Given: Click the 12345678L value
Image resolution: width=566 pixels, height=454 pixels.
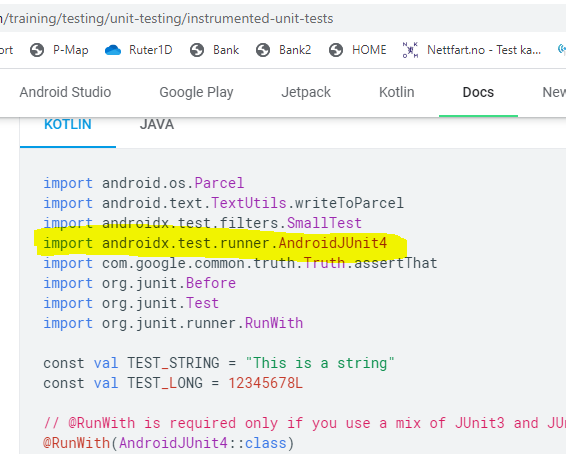Looking at the screenshot, I should [265, 383].
